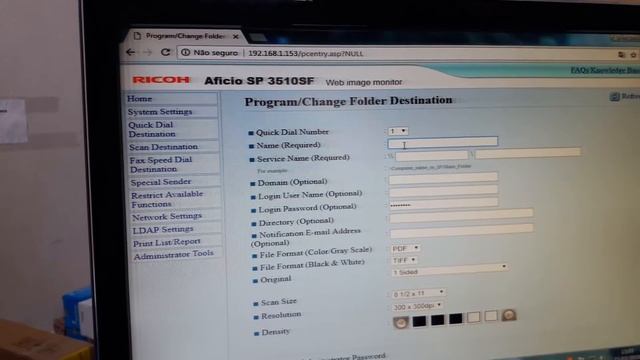The width and height of the screenshot is (640, 360).
Task: Open the FAQs/Knowledge Base link
Action: coord(605,70)
